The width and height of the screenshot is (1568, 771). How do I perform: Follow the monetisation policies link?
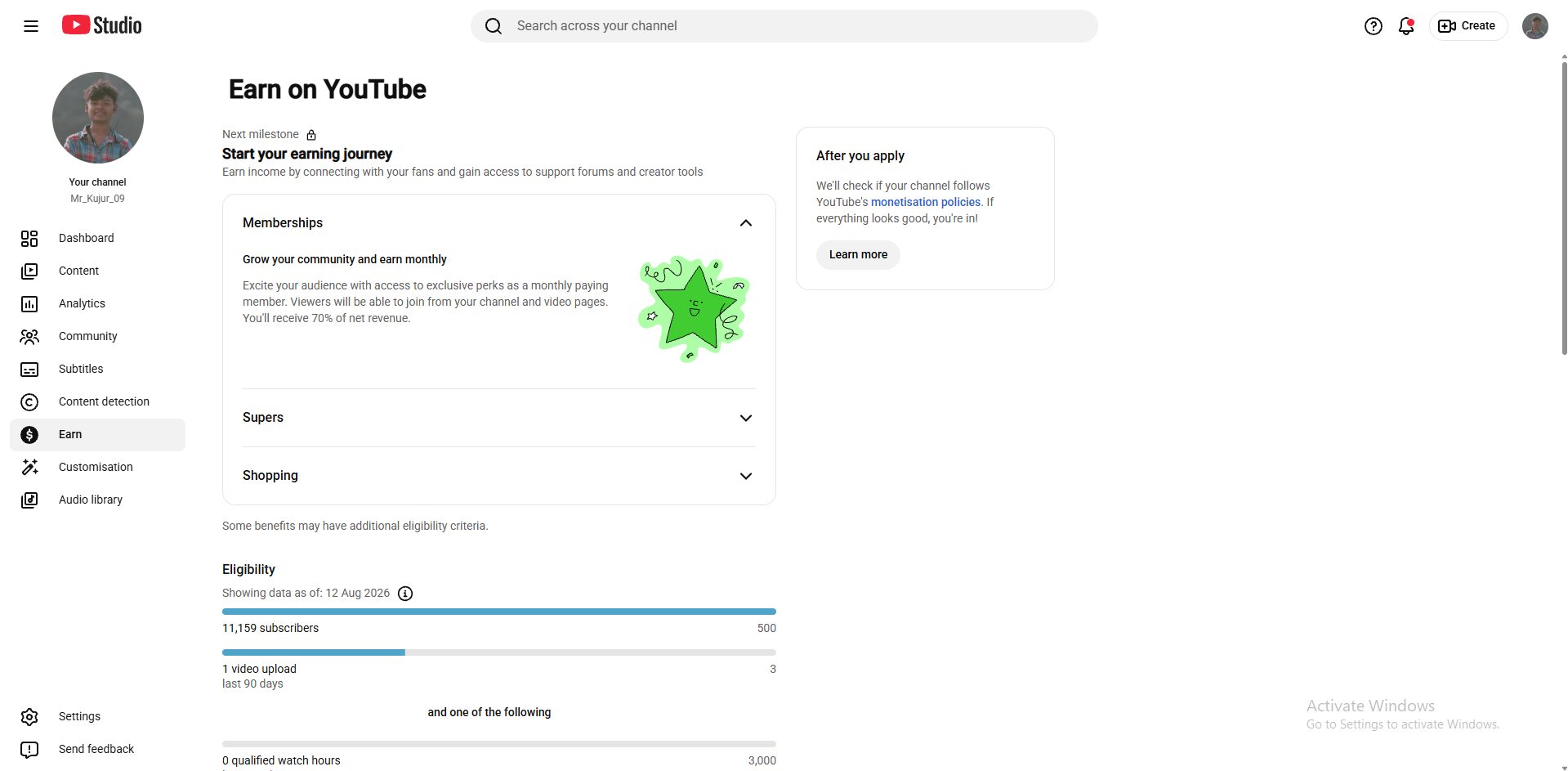tap(926, 202)
